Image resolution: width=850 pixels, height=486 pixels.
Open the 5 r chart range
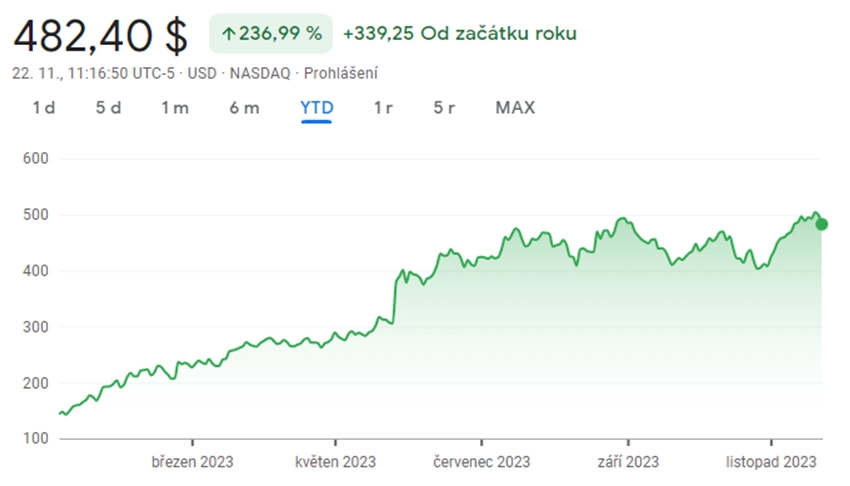(445, 108)
